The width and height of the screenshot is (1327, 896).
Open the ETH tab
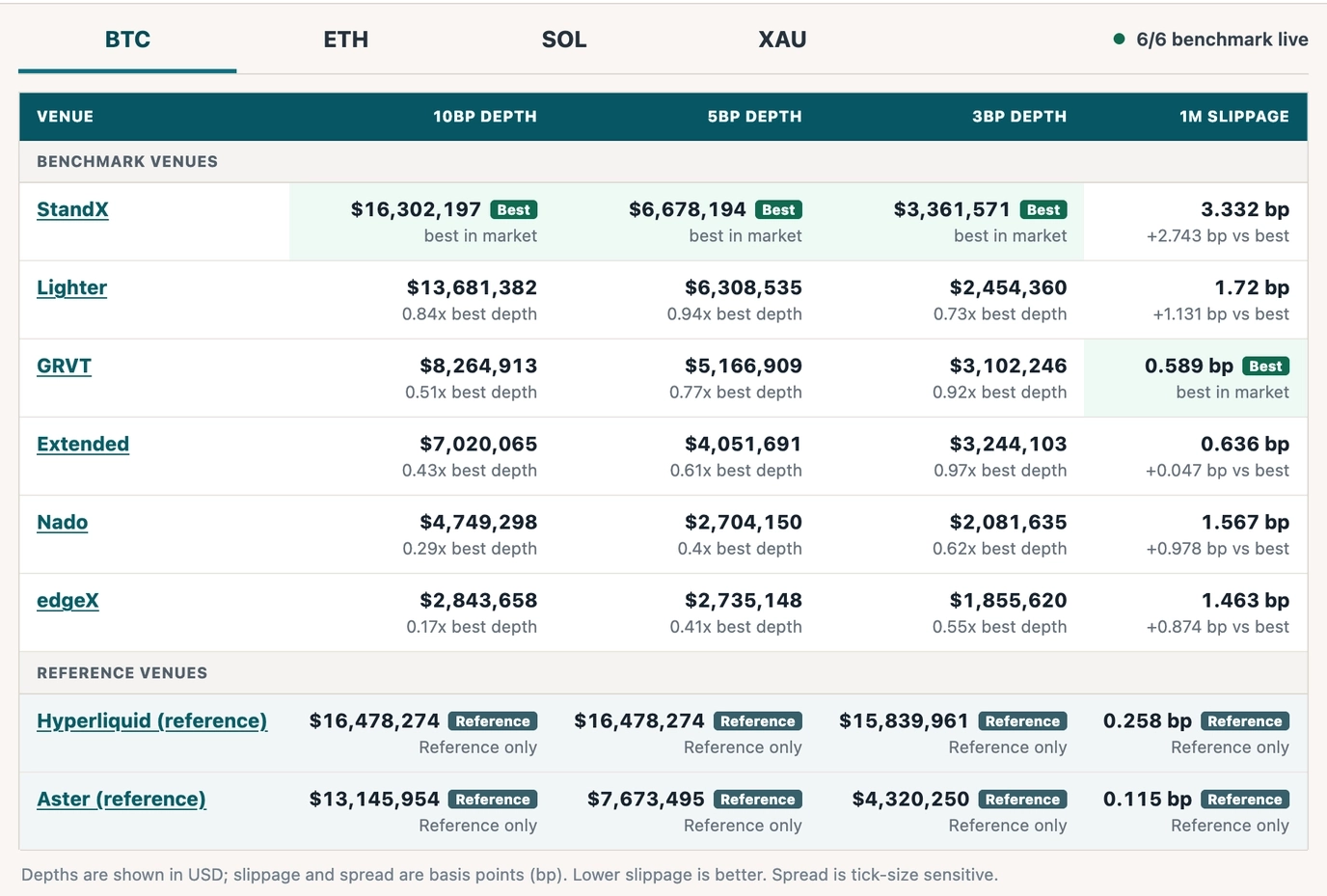tap(345, 40)
